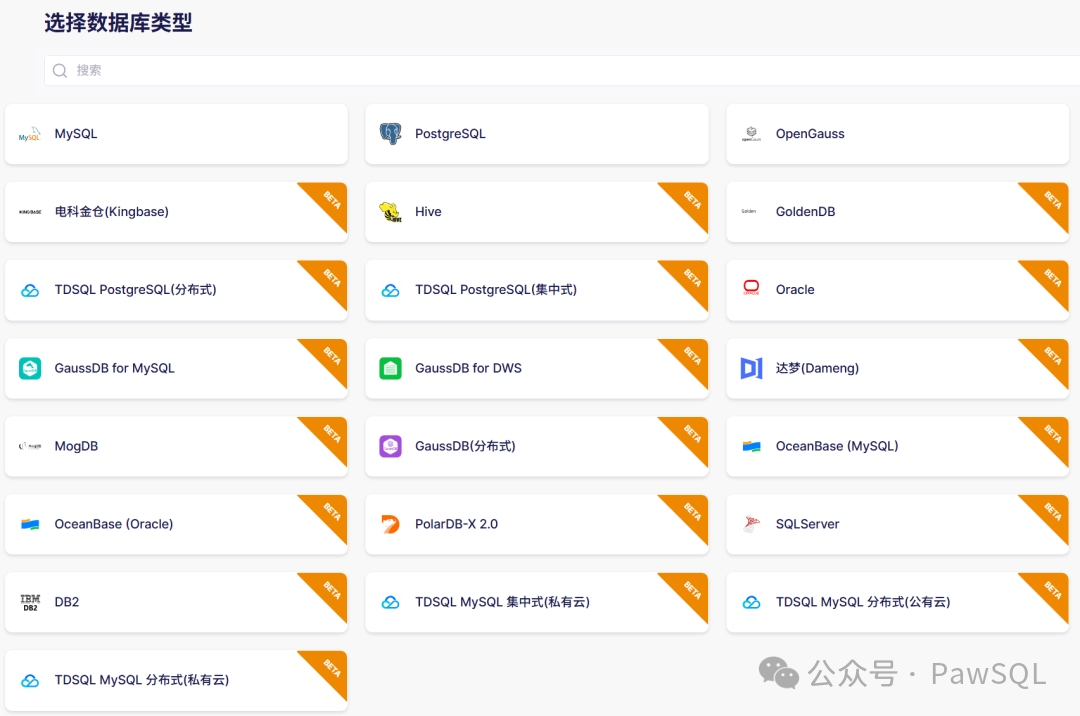Select the GaussDB(分布式) label text
Viewport: 1080px width, 716px height.
[x=465, y=446]
